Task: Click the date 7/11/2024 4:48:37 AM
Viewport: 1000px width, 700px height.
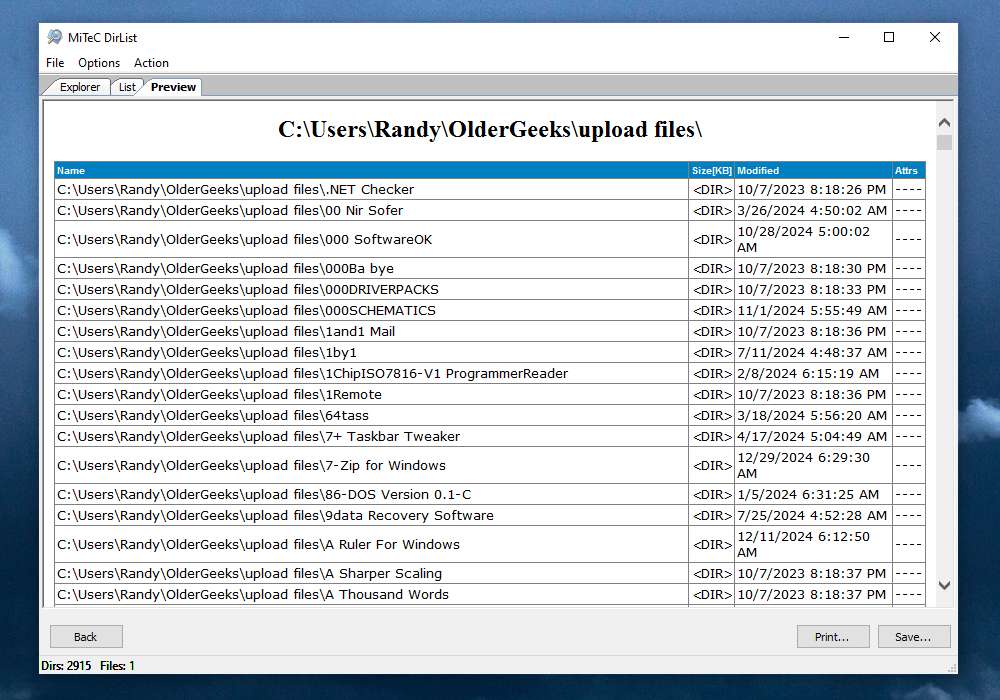Action: coord(812,353)
